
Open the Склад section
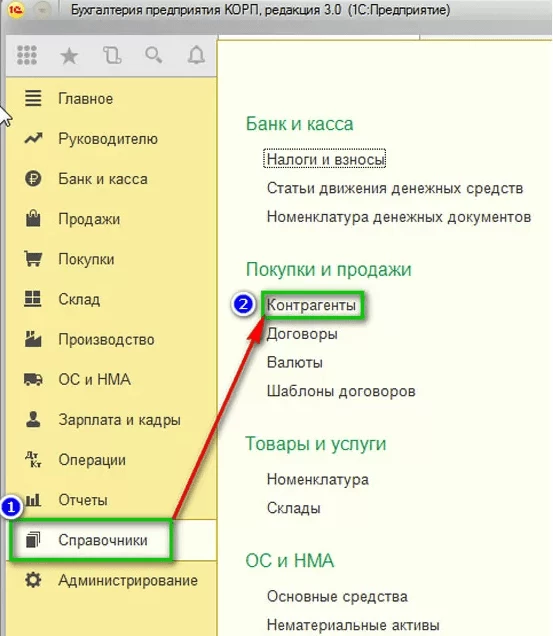[79, 299]
